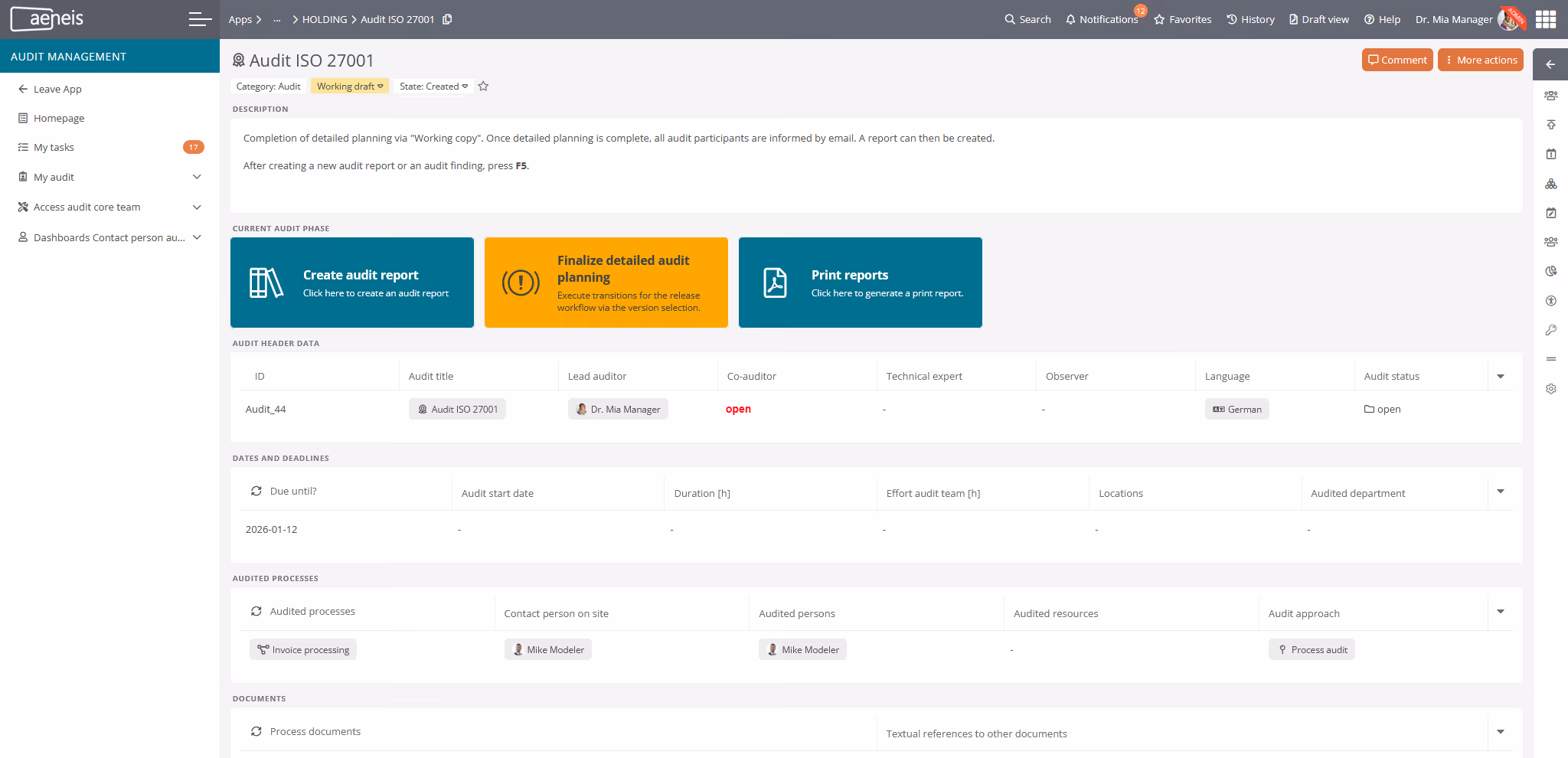Mark audit as favorite star
Image resolution: width=1568 pixels, height=758 pixels.
(x=483, y=87)
